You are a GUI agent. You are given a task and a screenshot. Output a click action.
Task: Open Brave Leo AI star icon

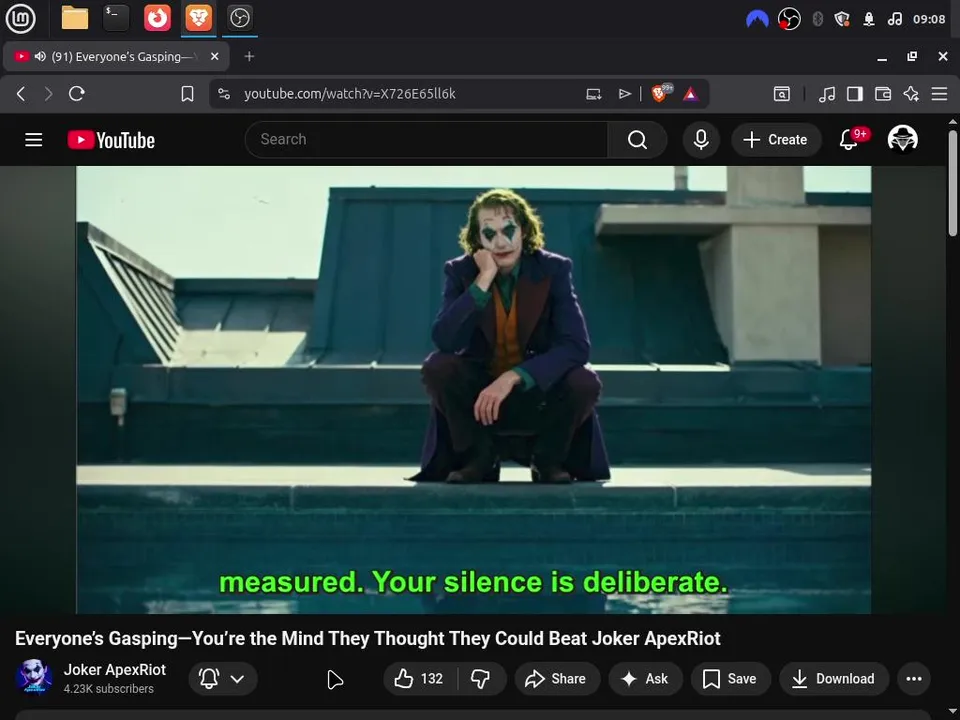(x=911, y=94)
